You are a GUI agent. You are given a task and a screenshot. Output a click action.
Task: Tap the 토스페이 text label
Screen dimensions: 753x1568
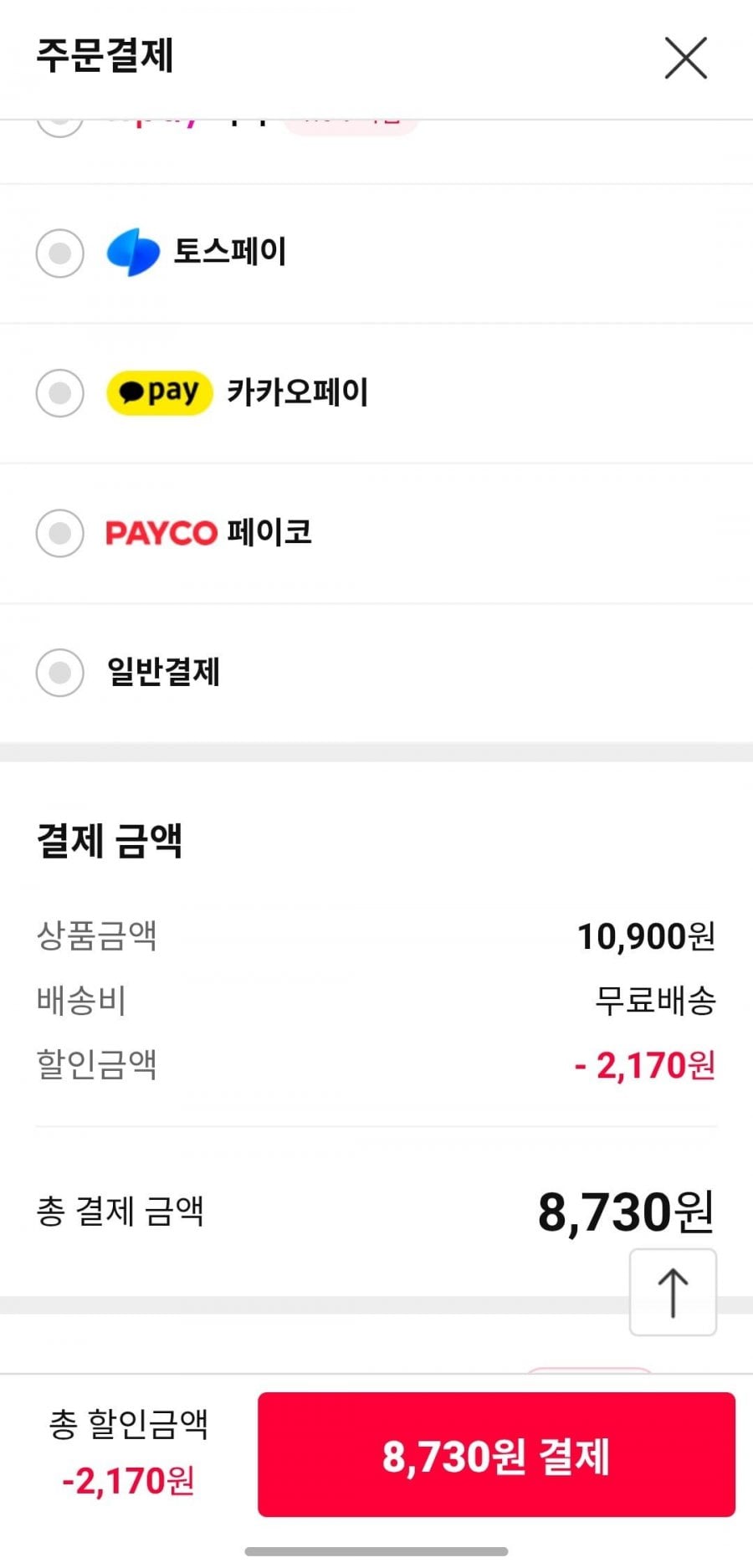(230, 252)
